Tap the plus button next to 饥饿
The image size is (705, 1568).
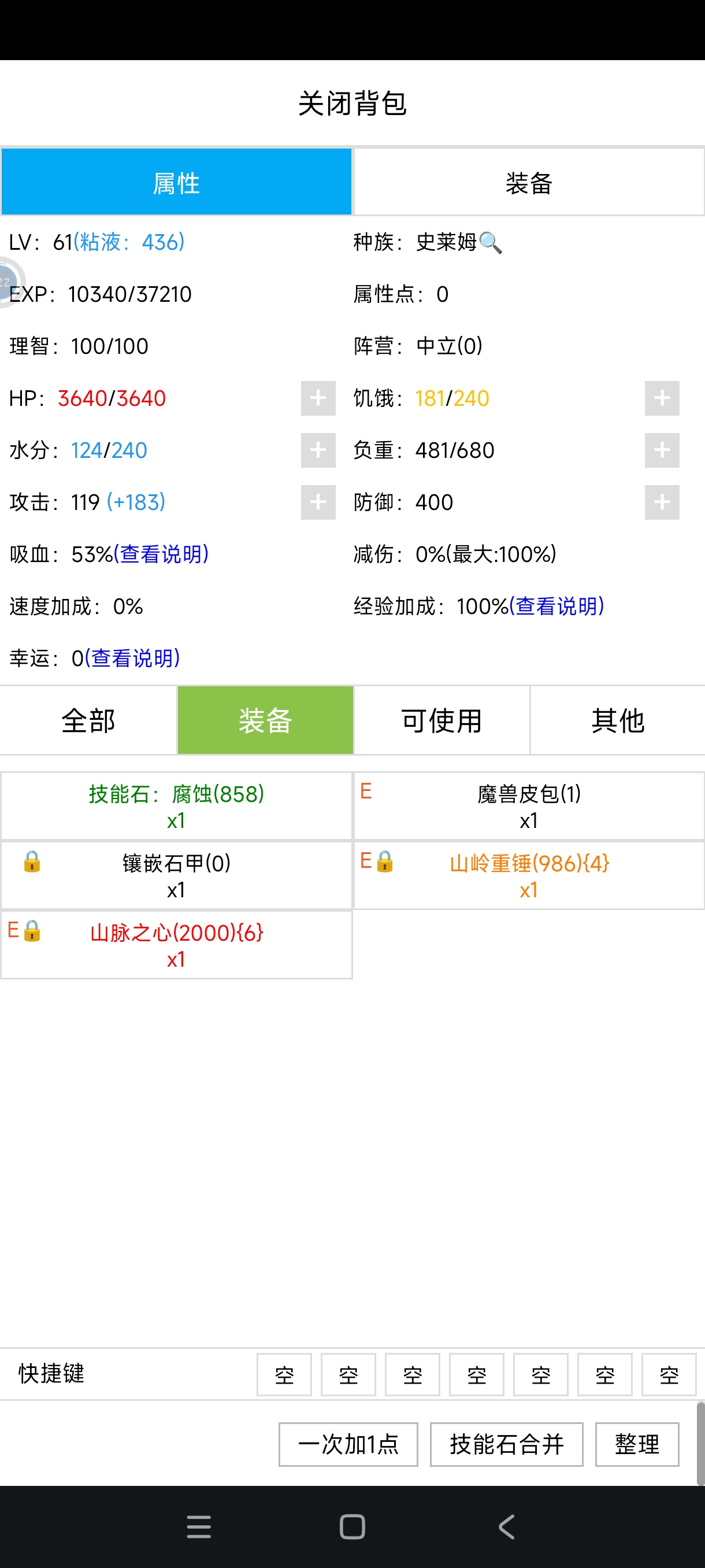coord(662,398)
